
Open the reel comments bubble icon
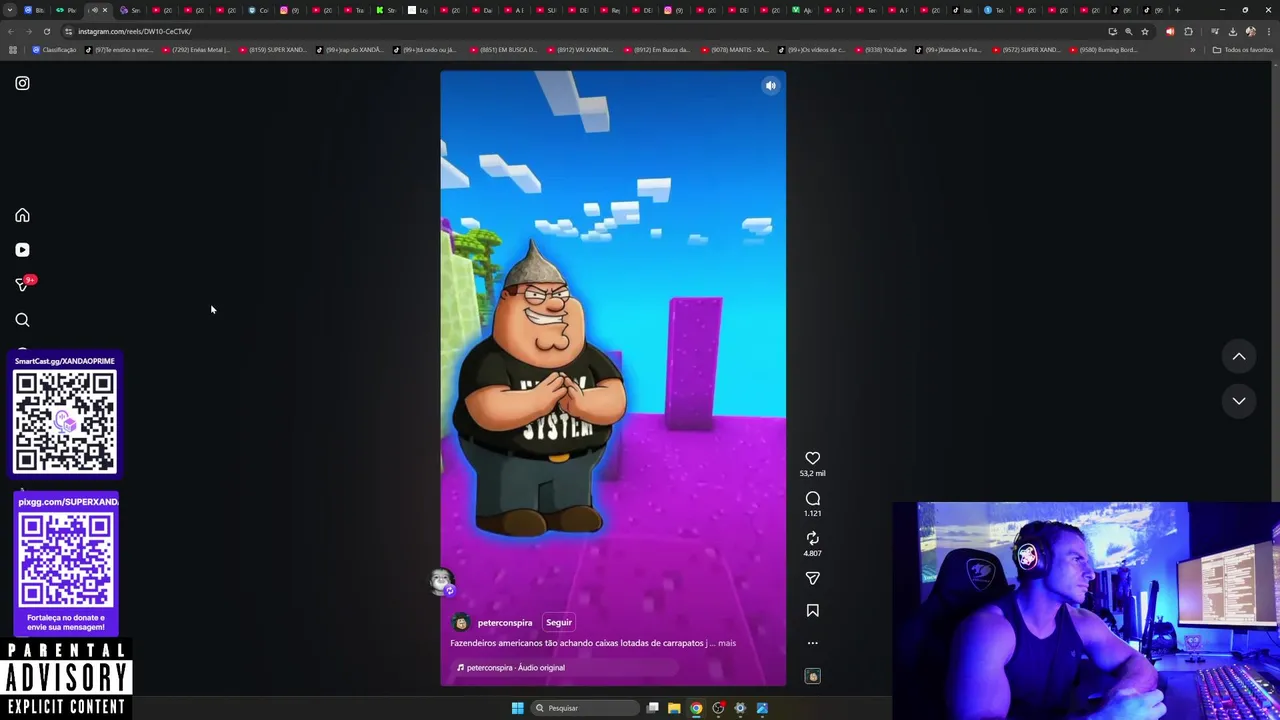812,498
